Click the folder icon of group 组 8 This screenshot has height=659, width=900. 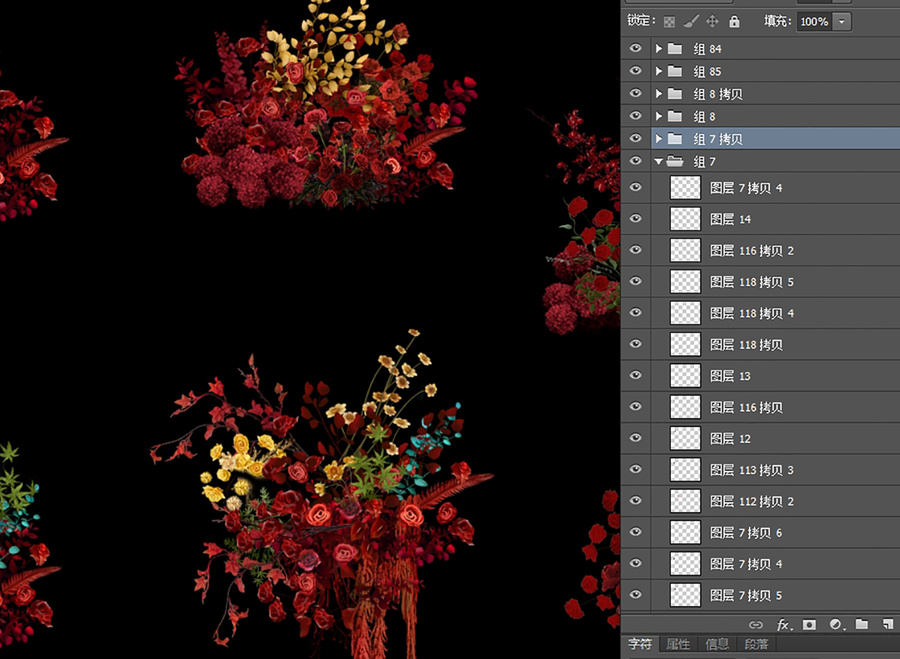pyautogui.click(x=675, y=116)
